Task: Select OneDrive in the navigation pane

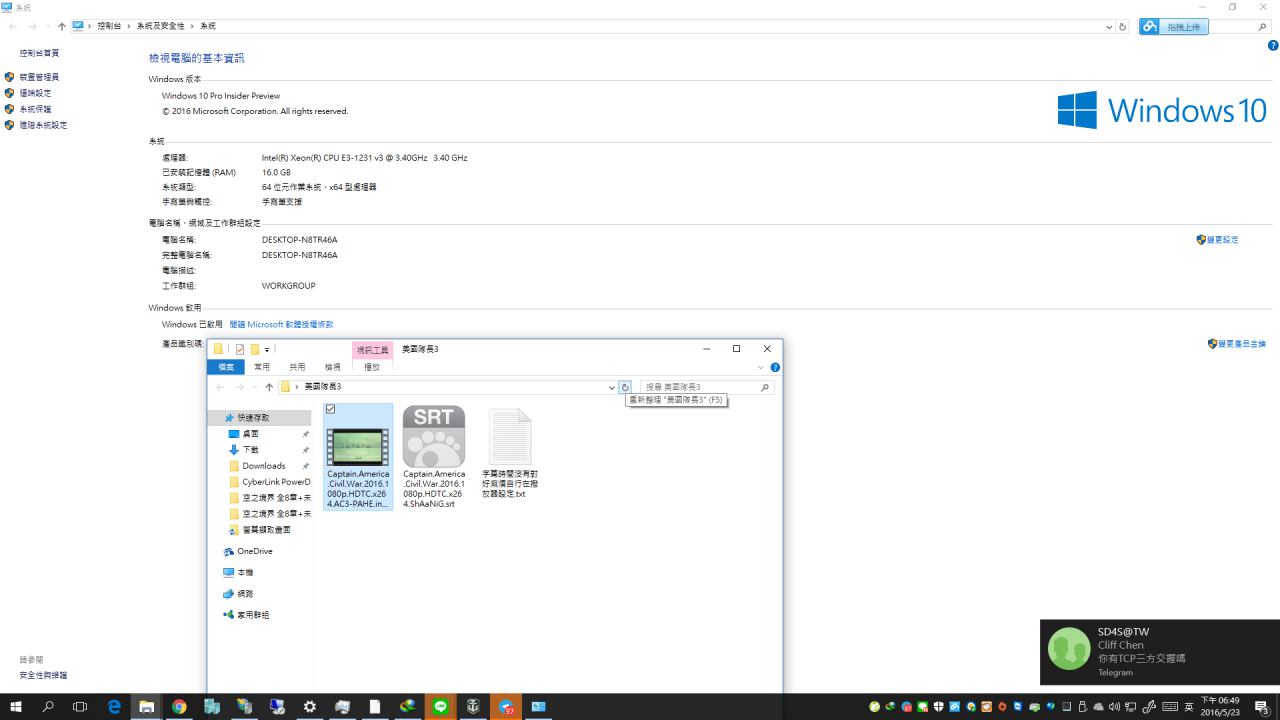Action: click(x=254, y=551)
